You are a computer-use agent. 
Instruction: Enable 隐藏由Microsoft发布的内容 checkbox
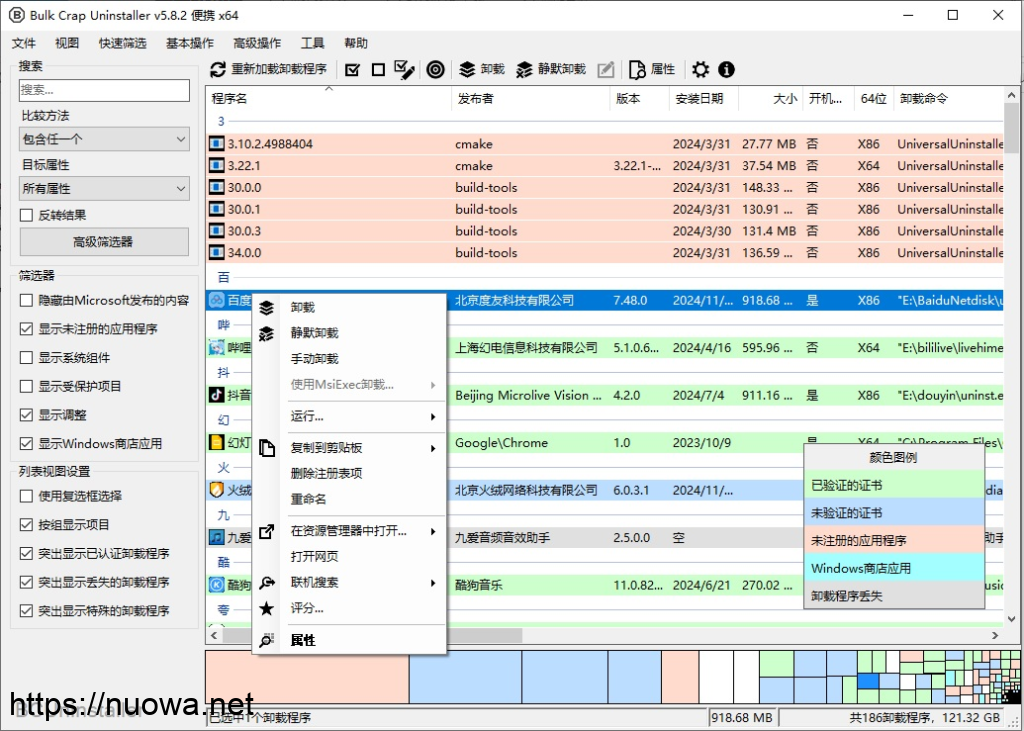[27, 300]
